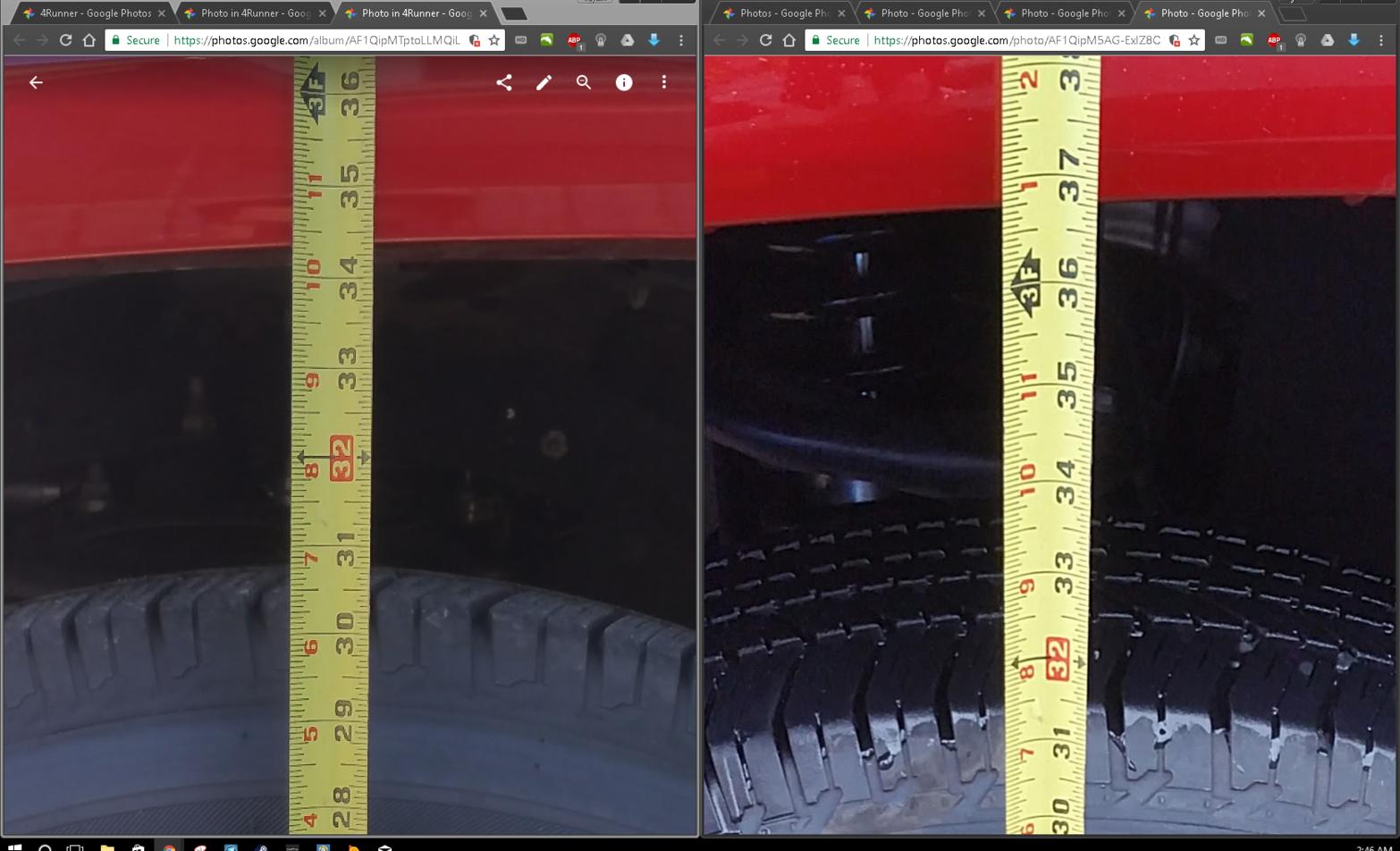Click the blue download arrow extension in the left browser
The image size is (1400, 851).
654,40
